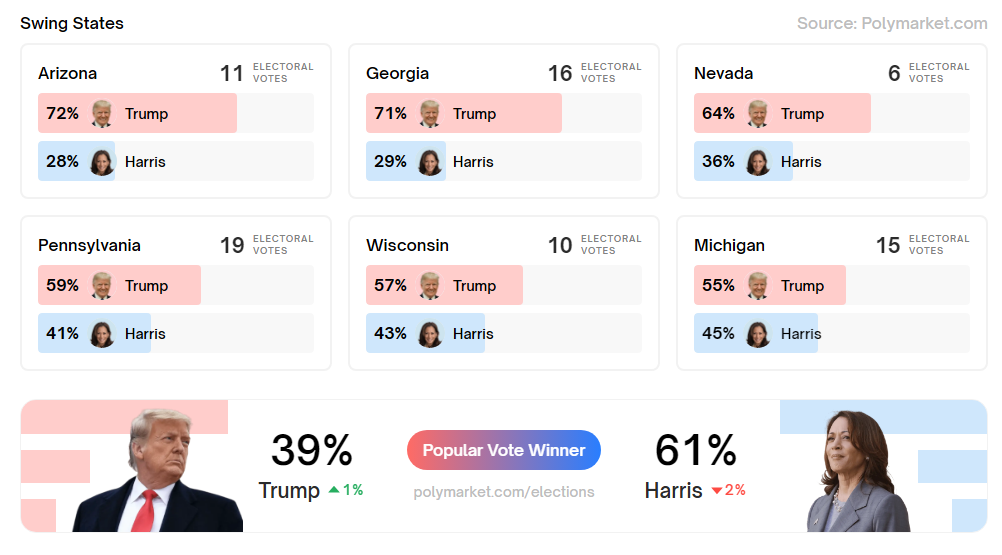1002x555 pixels.
Task: Click the green up arrow next to Trump
Action: coord(335,490)
